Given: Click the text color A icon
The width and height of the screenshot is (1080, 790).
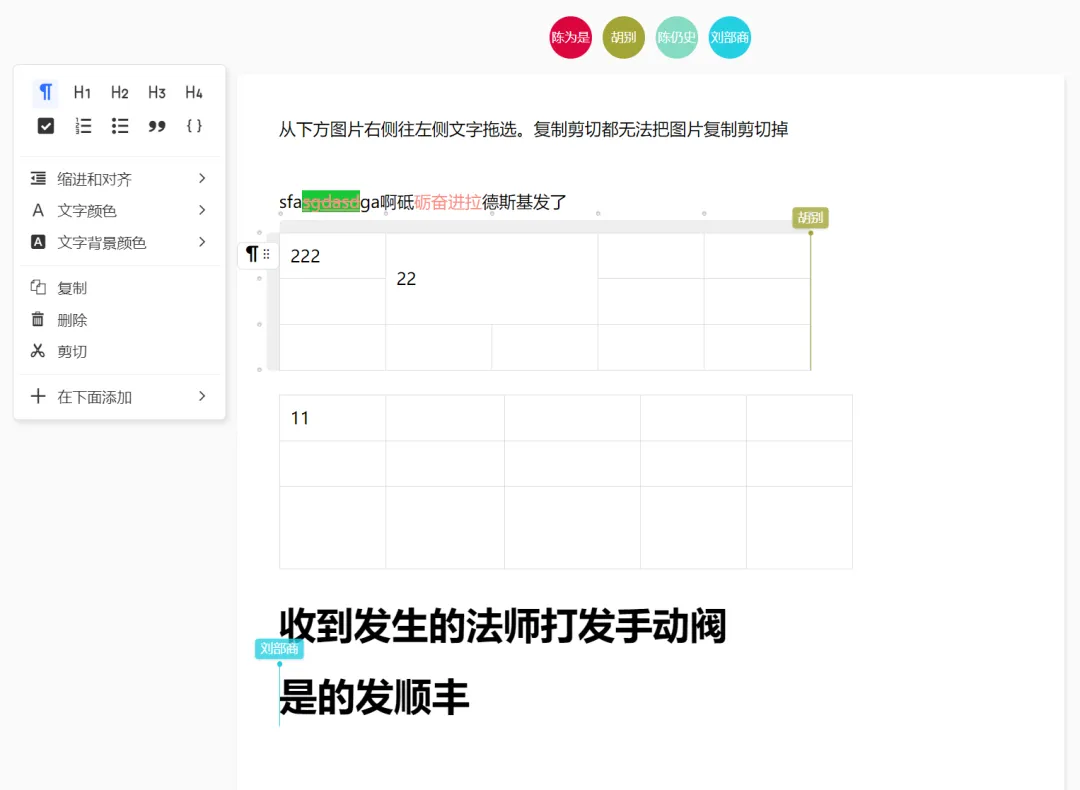Looking at the screenshot, I should pyautogui.click(x=38, y=210).
